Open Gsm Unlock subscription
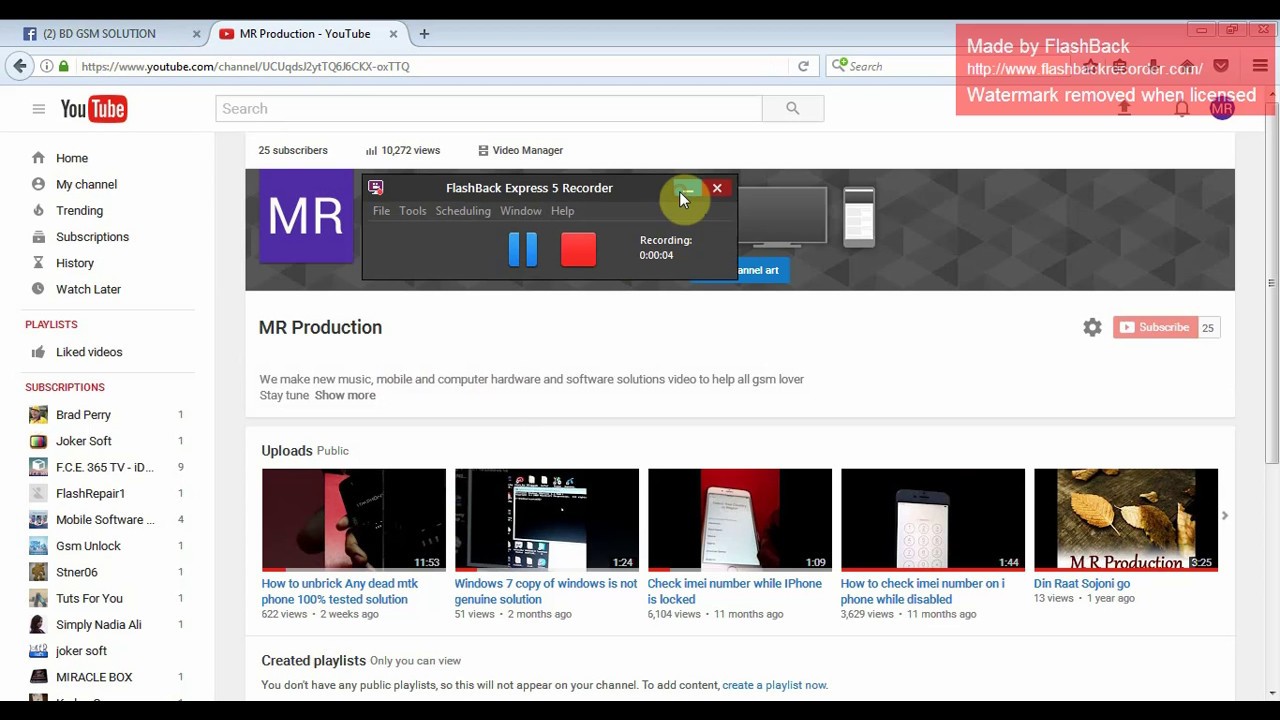The height and width of the screenshot is (720, 1280). click(88, 546)
